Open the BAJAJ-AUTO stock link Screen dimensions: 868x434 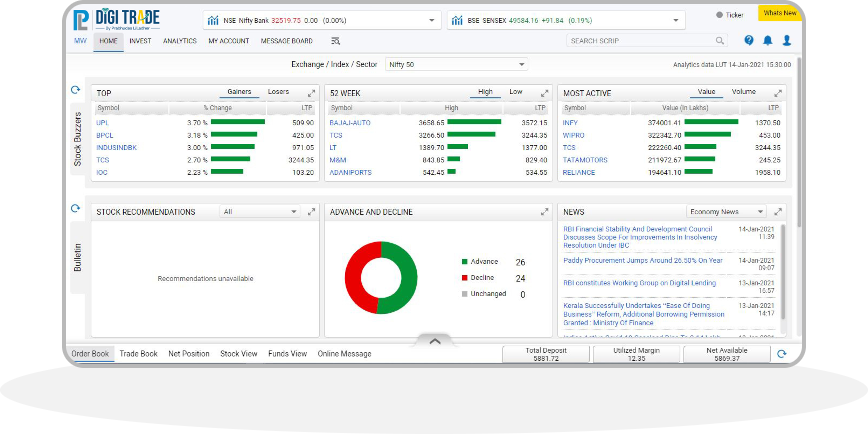click(x=350, y=123)
